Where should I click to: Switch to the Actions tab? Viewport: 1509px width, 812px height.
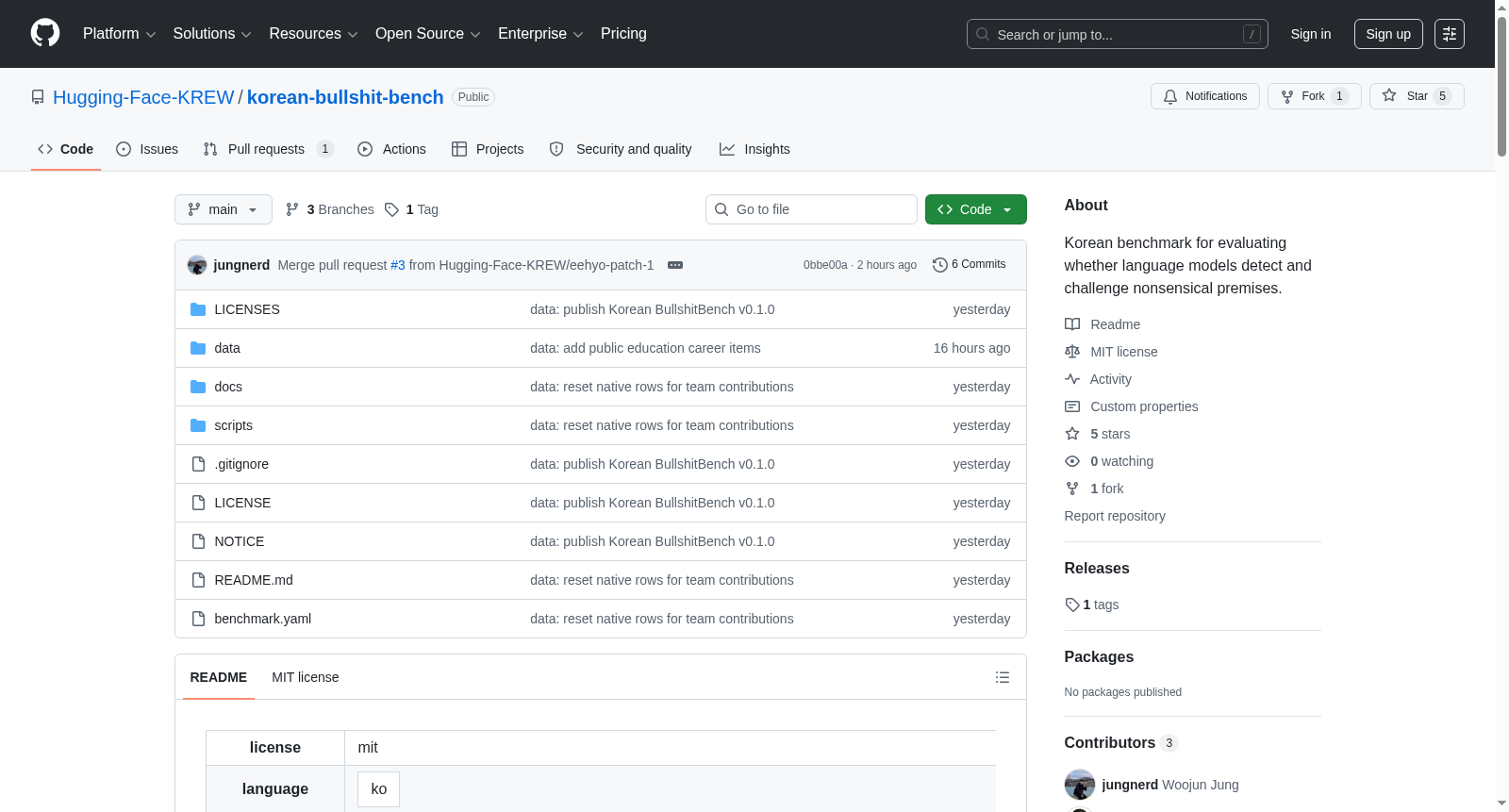[392, 149]
